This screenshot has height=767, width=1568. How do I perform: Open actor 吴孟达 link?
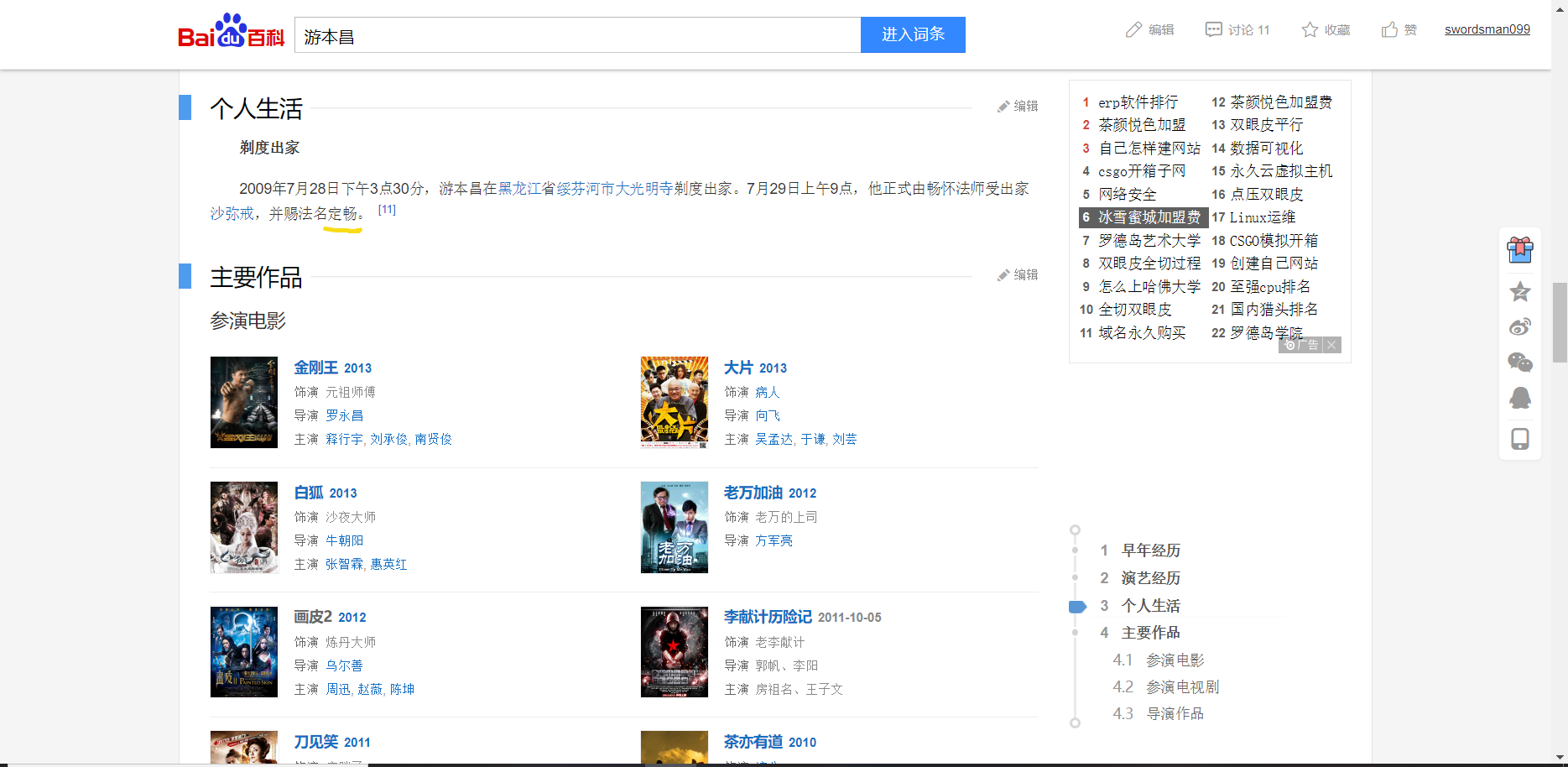click(x=774, y=439)
